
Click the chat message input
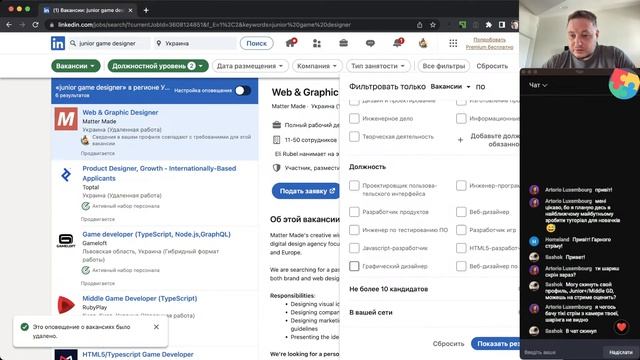point(561,352)
